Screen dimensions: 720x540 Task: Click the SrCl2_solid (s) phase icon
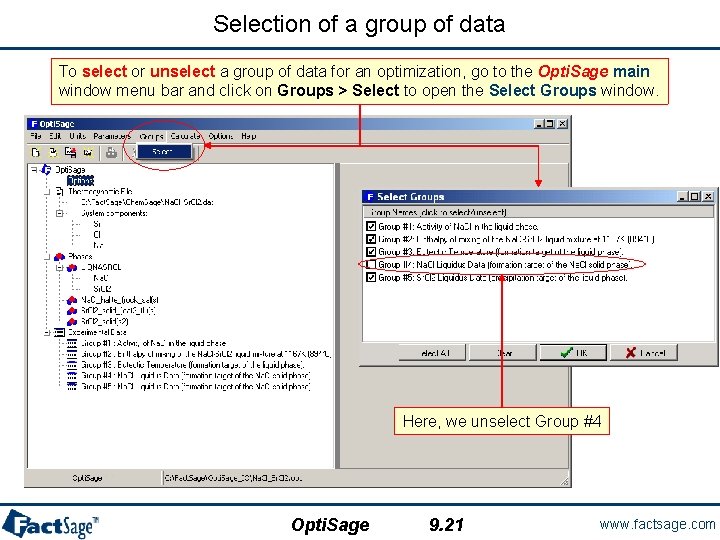pyautogui.click(x=72, y=311)
